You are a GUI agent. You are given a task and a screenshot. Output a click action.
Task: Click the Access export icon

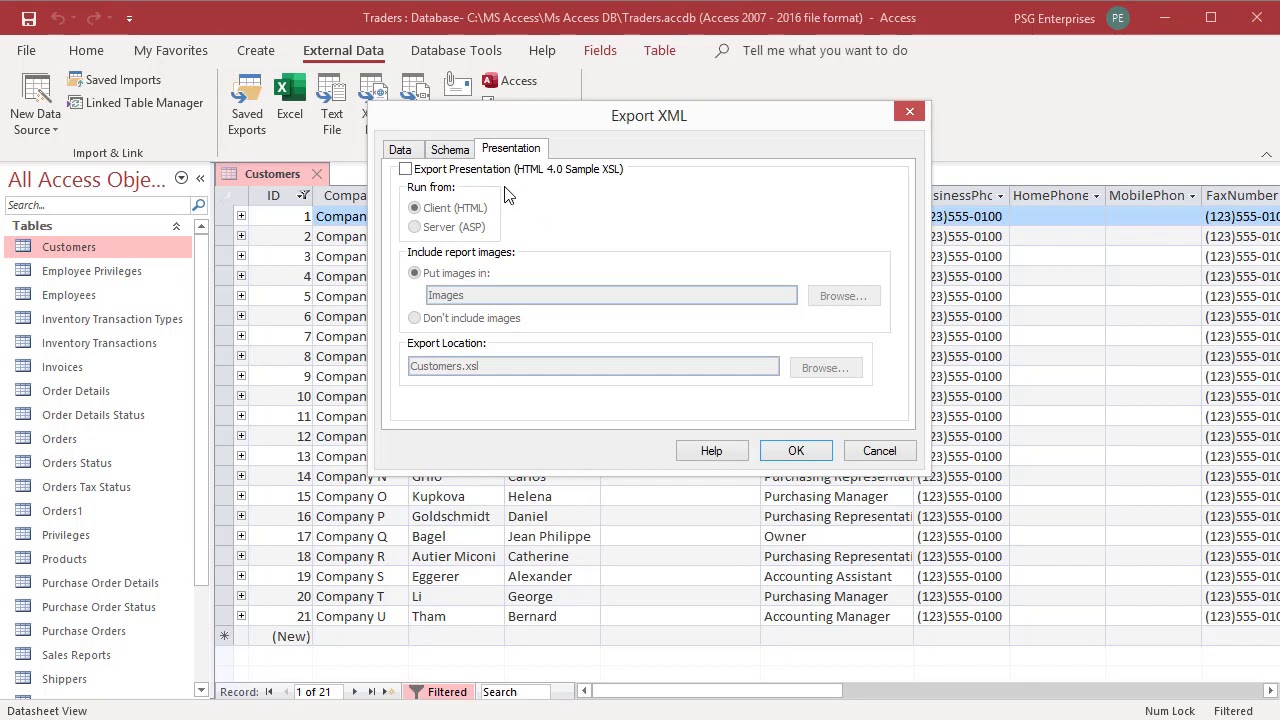tap(510, 81)
